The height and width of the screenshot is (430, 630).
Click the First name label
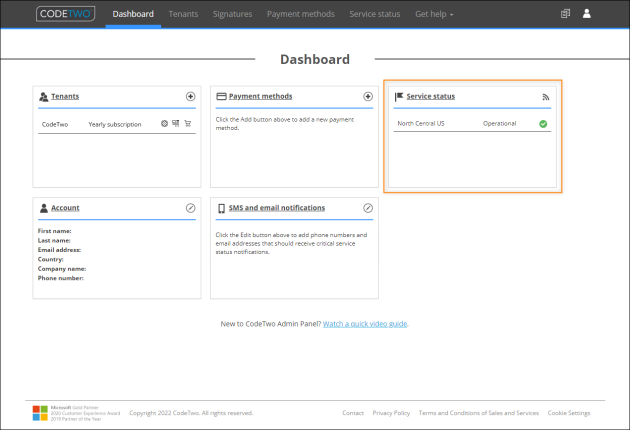coord(55,231)
